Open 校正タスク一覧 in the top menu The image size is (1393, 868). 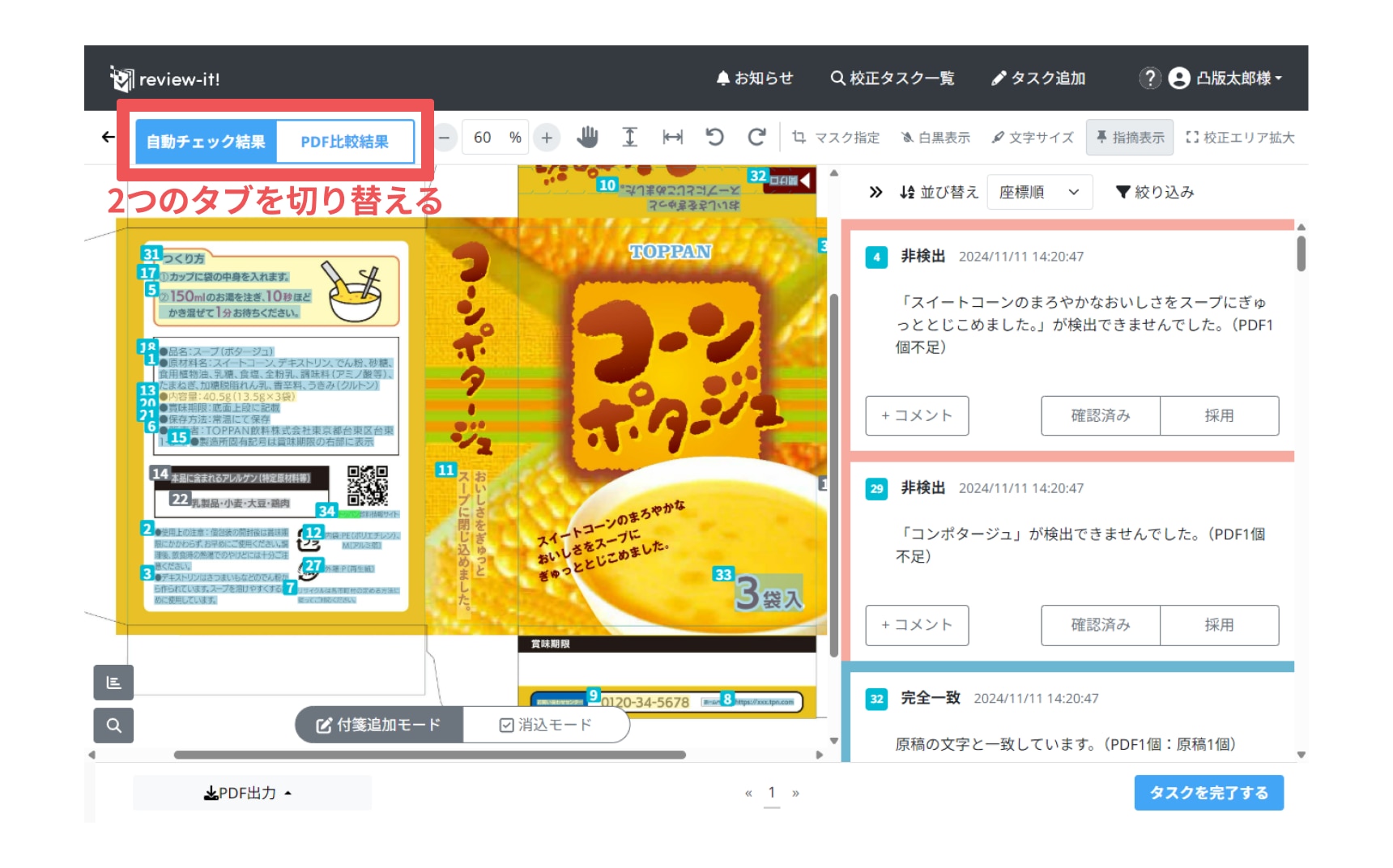coord(892,79)
